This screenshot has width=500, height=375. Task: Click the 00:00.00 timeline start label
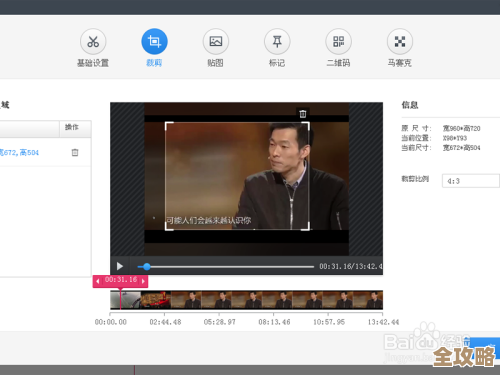(x=111, y=322)
